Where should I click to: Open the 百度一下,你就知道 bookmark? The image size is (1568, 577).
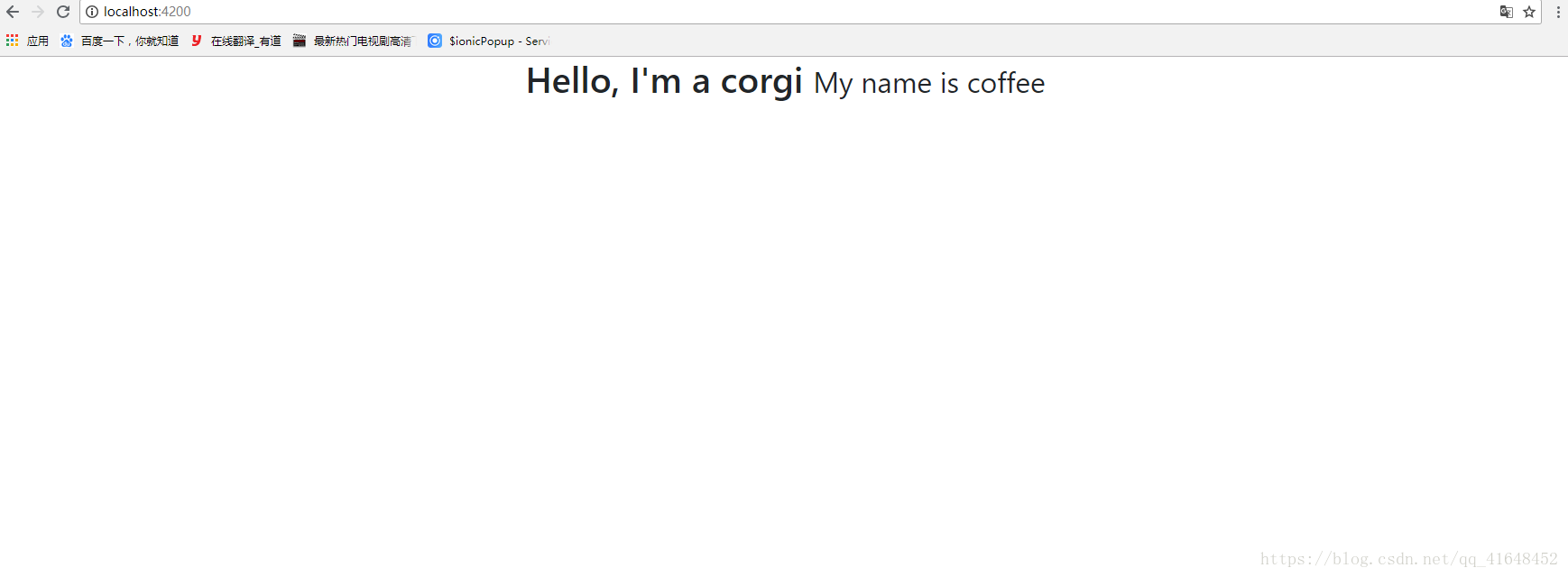(x=130, y=41)
